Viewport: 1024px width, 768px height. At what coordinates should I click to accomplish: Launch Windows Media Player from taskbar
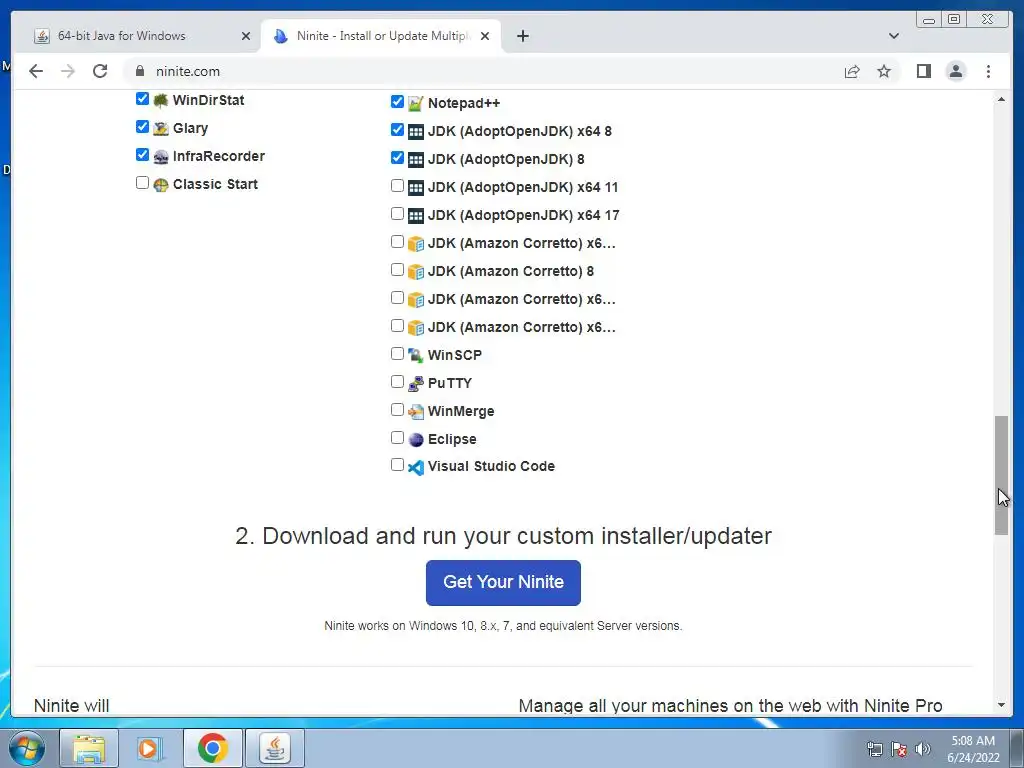[x=151, y=748]
